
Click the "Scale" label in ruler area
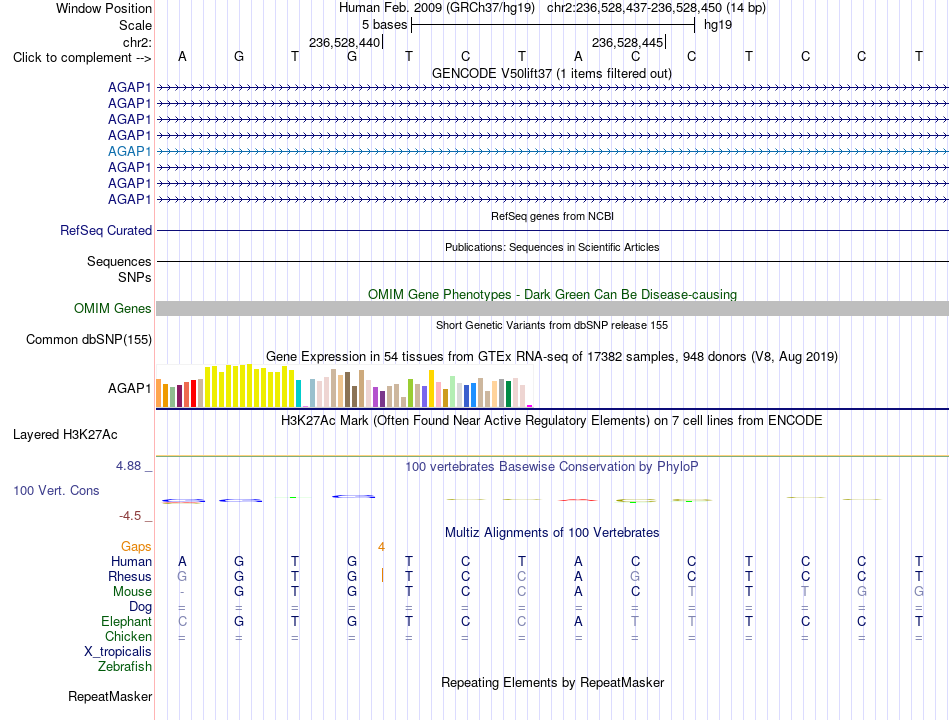point(135,25)
